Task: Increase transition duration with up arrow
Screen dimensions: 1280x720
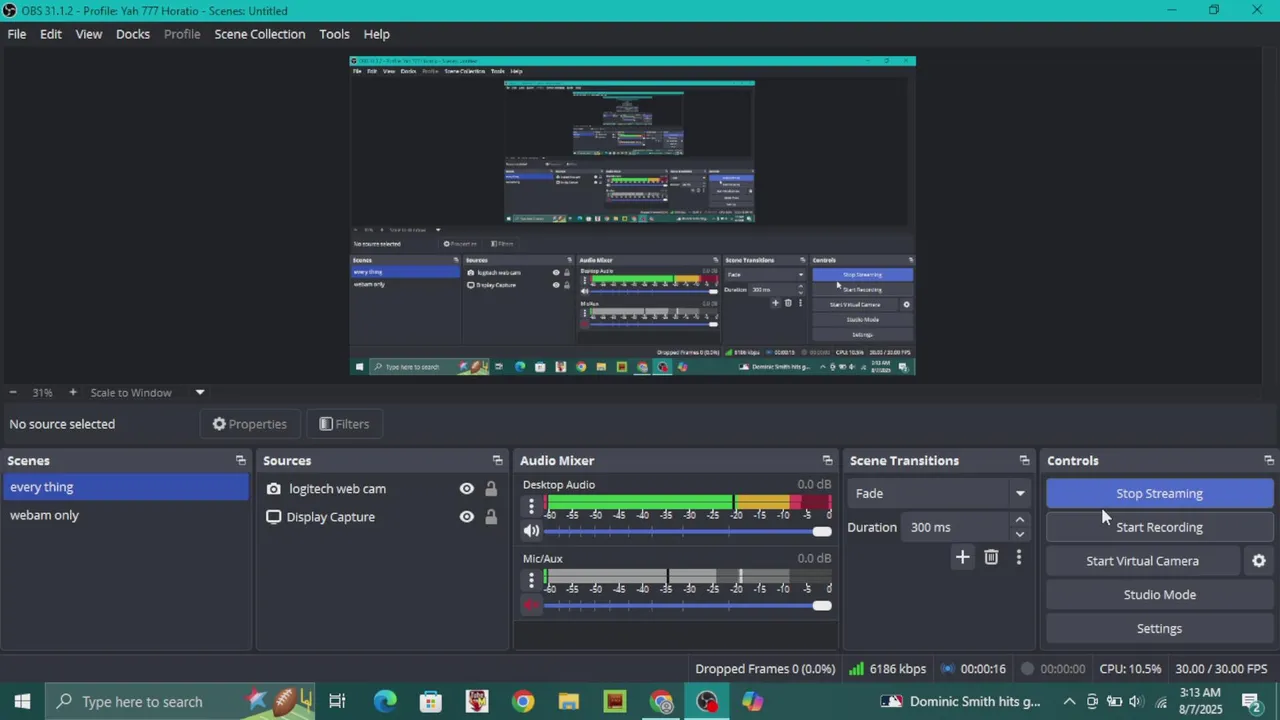Action: pos(1019,520)
